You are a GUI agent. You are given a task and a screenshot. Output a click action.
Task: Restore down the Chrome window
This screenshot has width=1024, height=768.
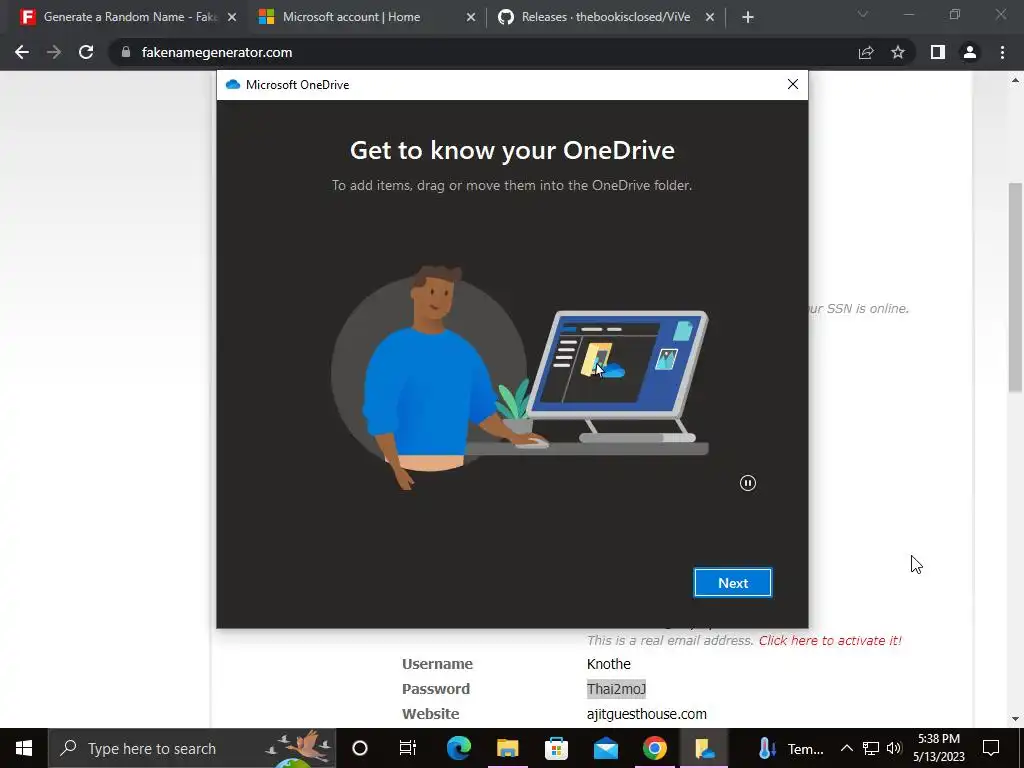[x=955, y=14]
